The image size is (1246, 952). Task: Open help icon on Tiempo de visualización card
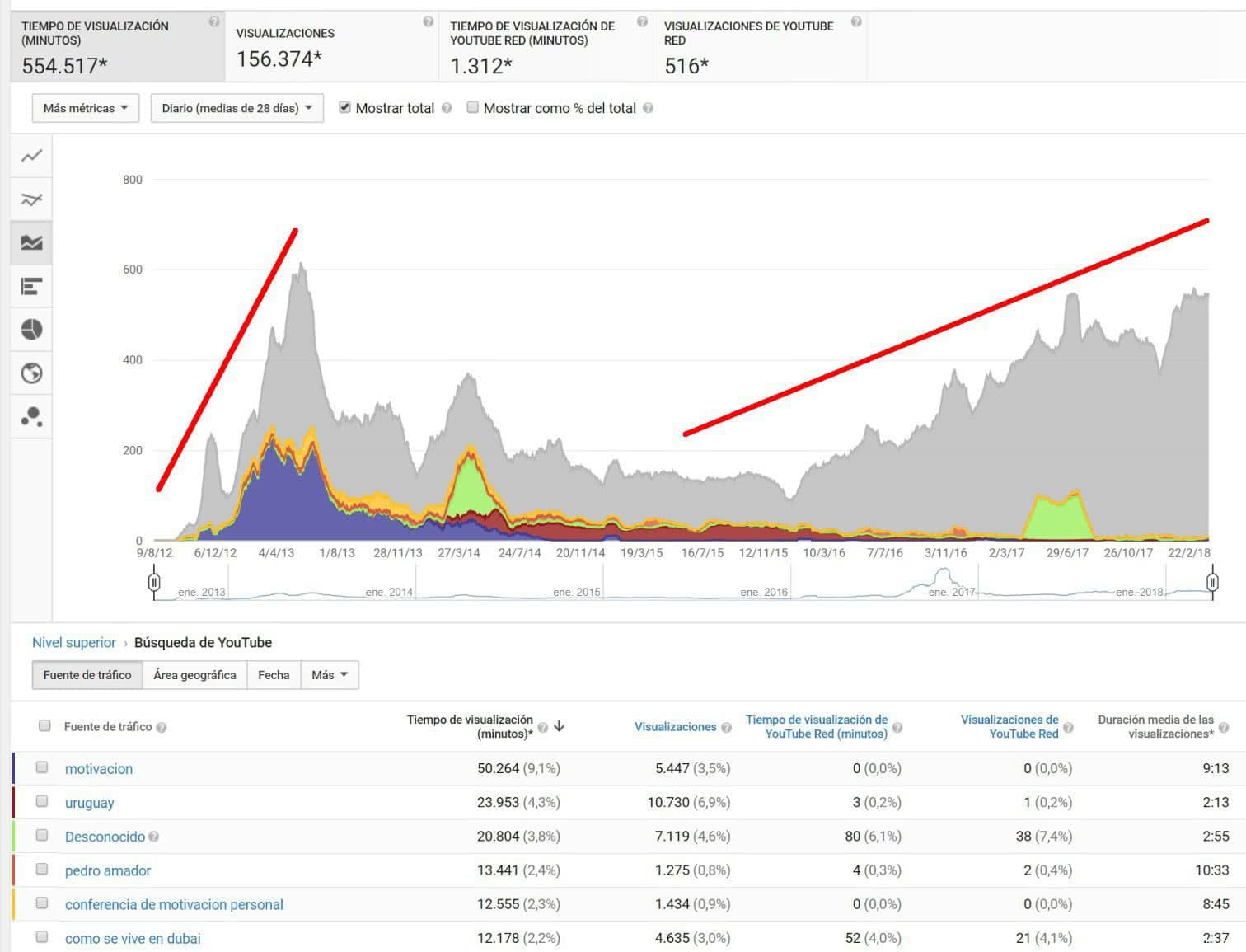(213, 22)
